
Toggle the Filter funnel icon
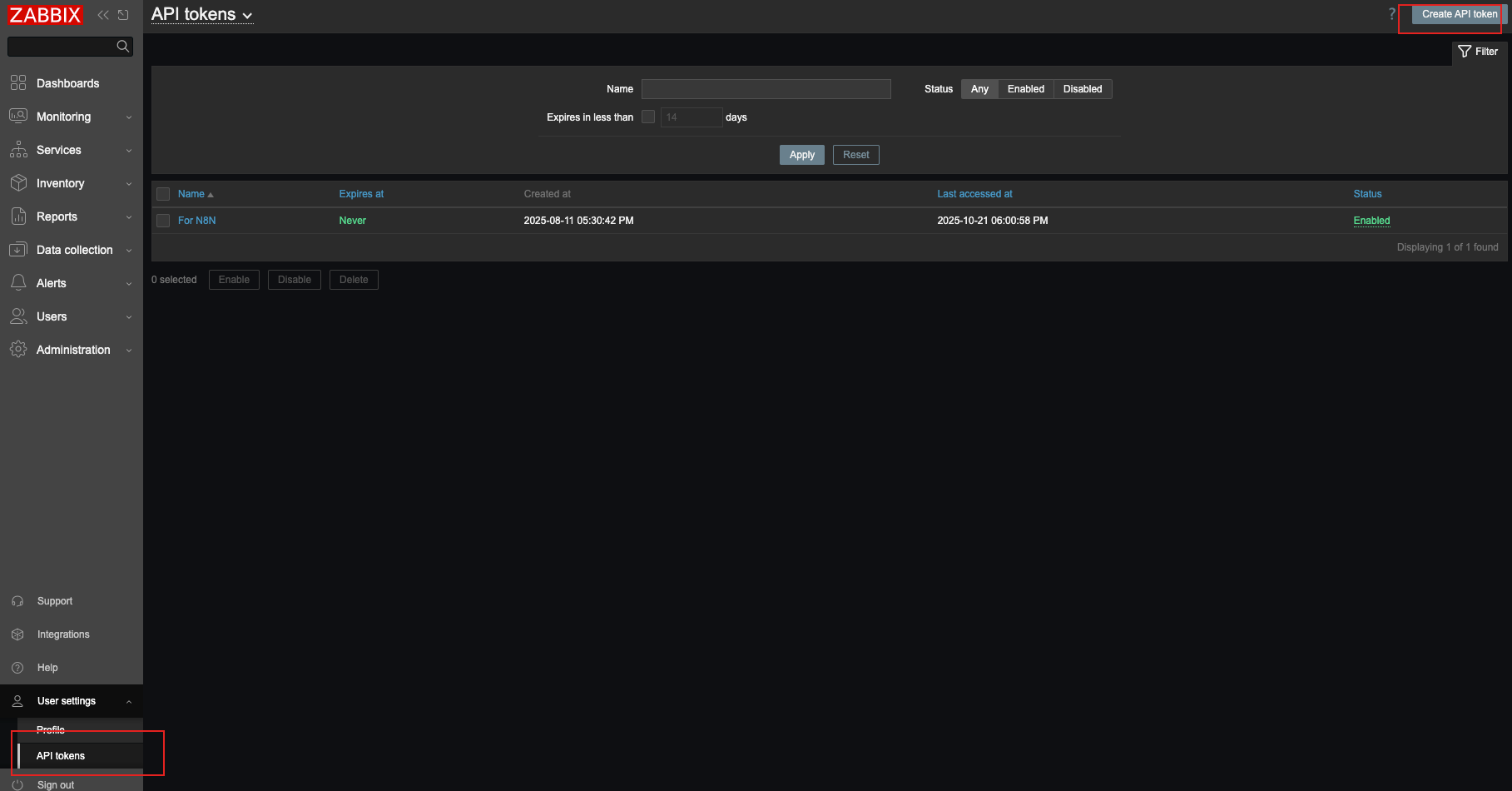click(1465, 52)
